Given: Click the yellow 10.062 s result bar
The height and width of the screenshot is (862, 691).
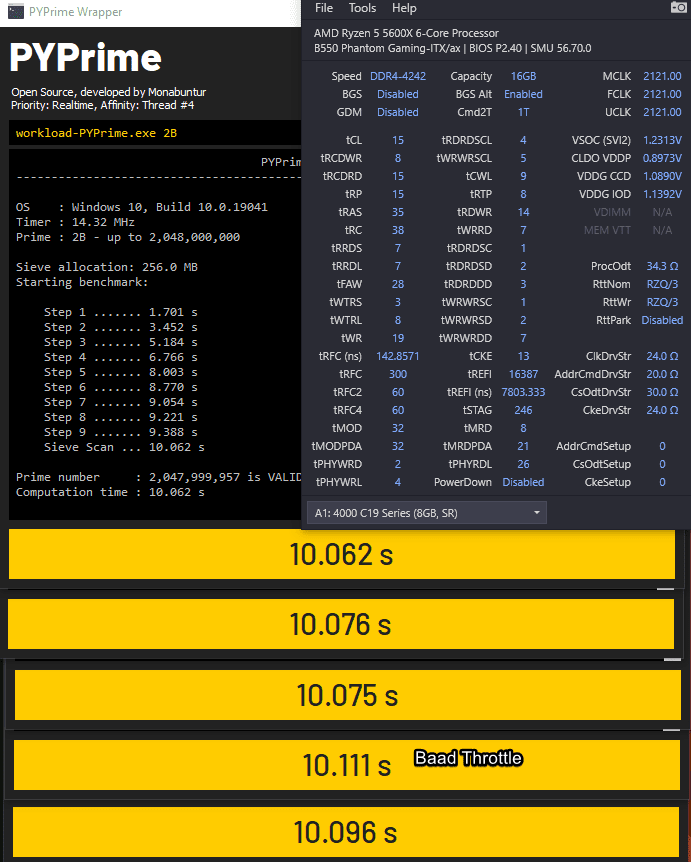Looking at the screenshot, I should [x=342, y=554].
